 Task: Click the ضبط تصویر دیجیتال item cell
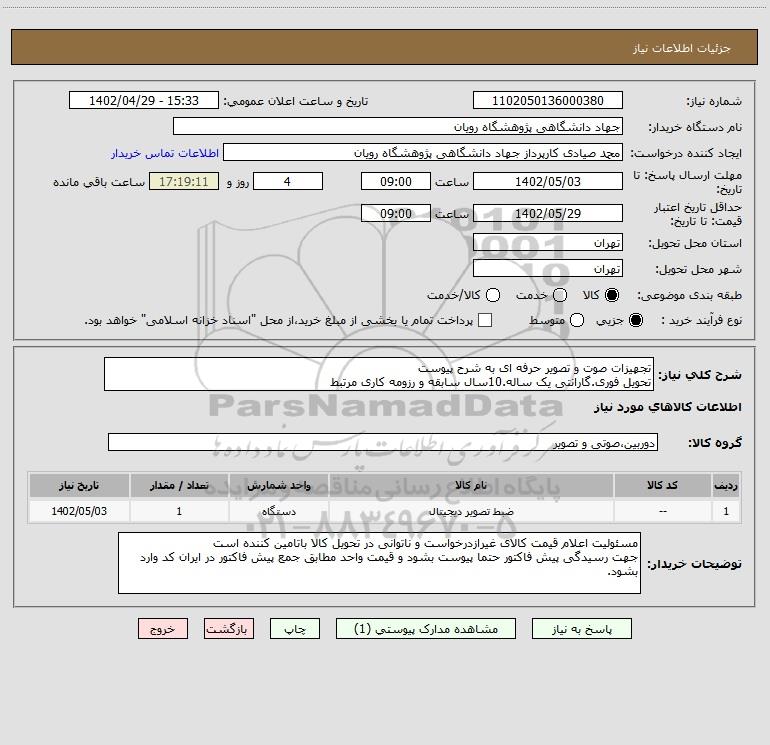tap(471, 511)
